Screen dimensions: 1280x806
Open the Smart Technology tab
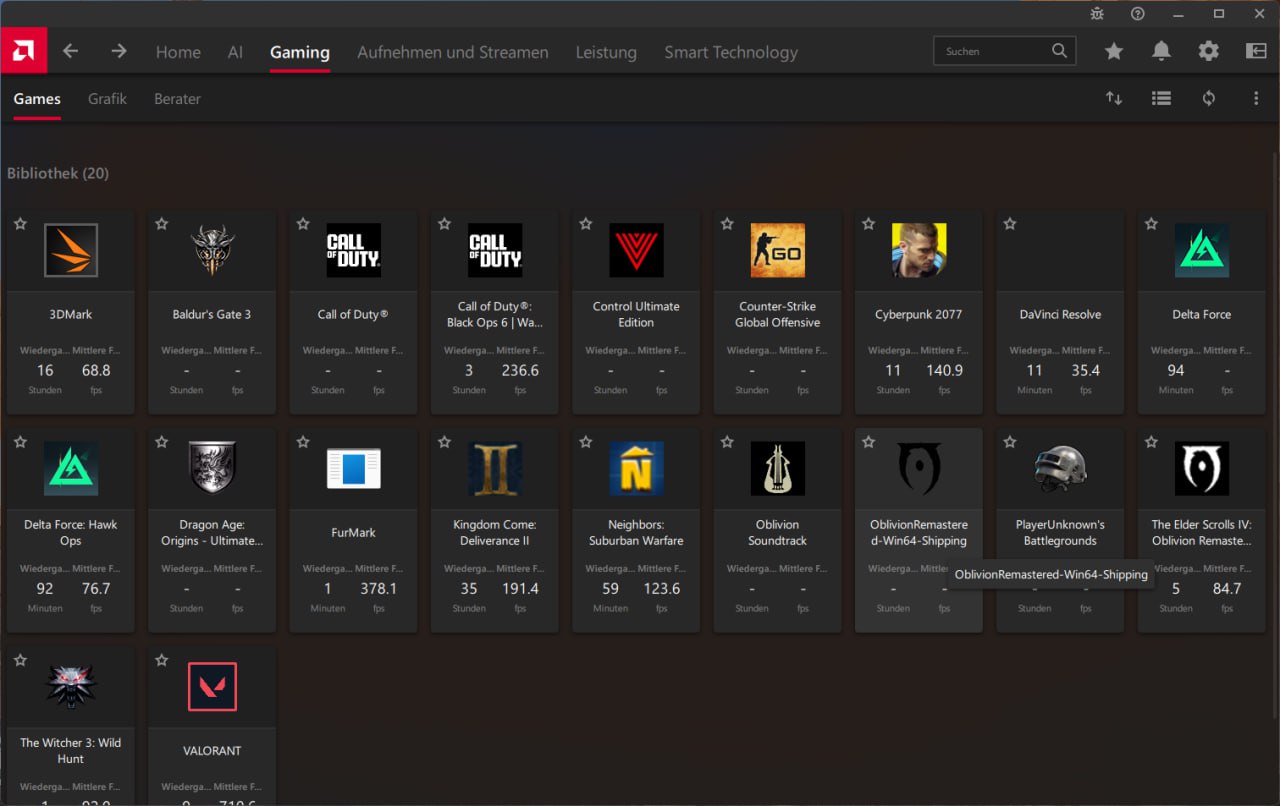point(731,52)
